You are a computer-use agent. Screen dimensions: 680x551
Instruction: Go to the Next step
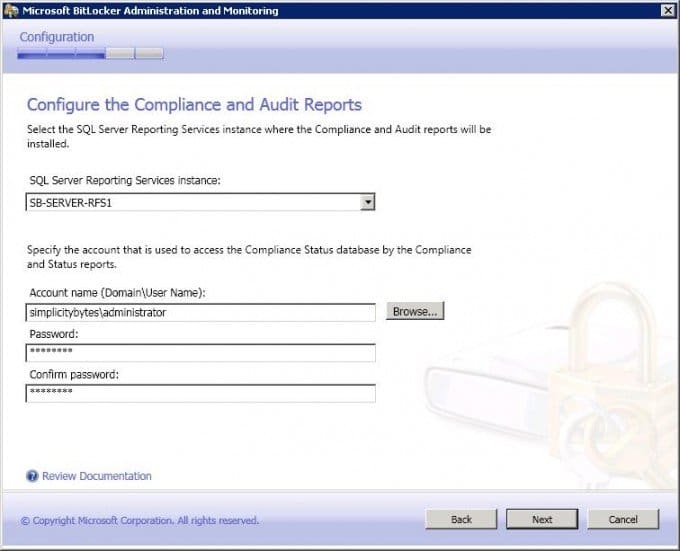pos(542,519)
